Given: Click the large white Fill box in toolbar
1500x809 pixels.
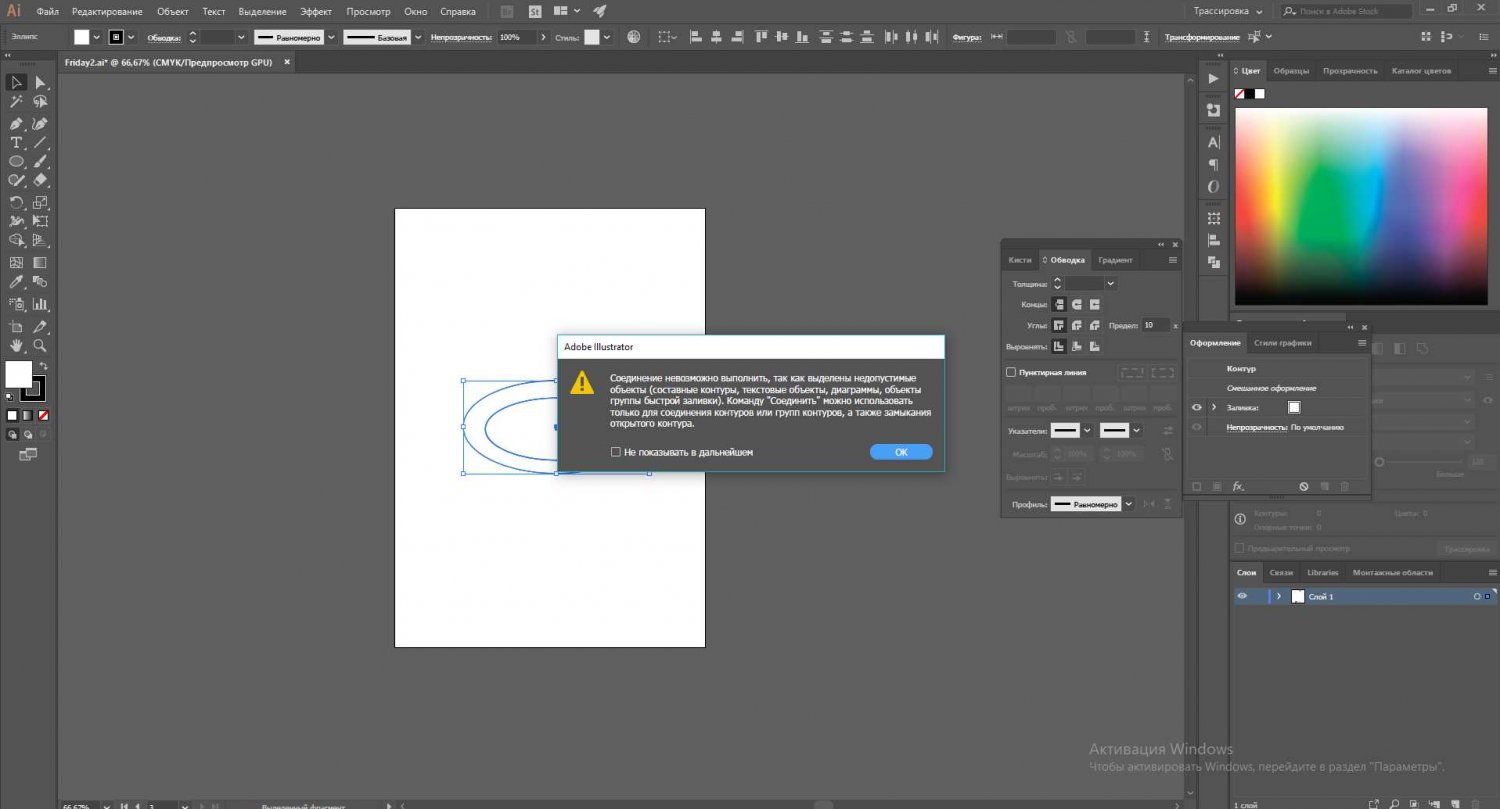Looking at the screenshot, I should click(x=19, y=375).
